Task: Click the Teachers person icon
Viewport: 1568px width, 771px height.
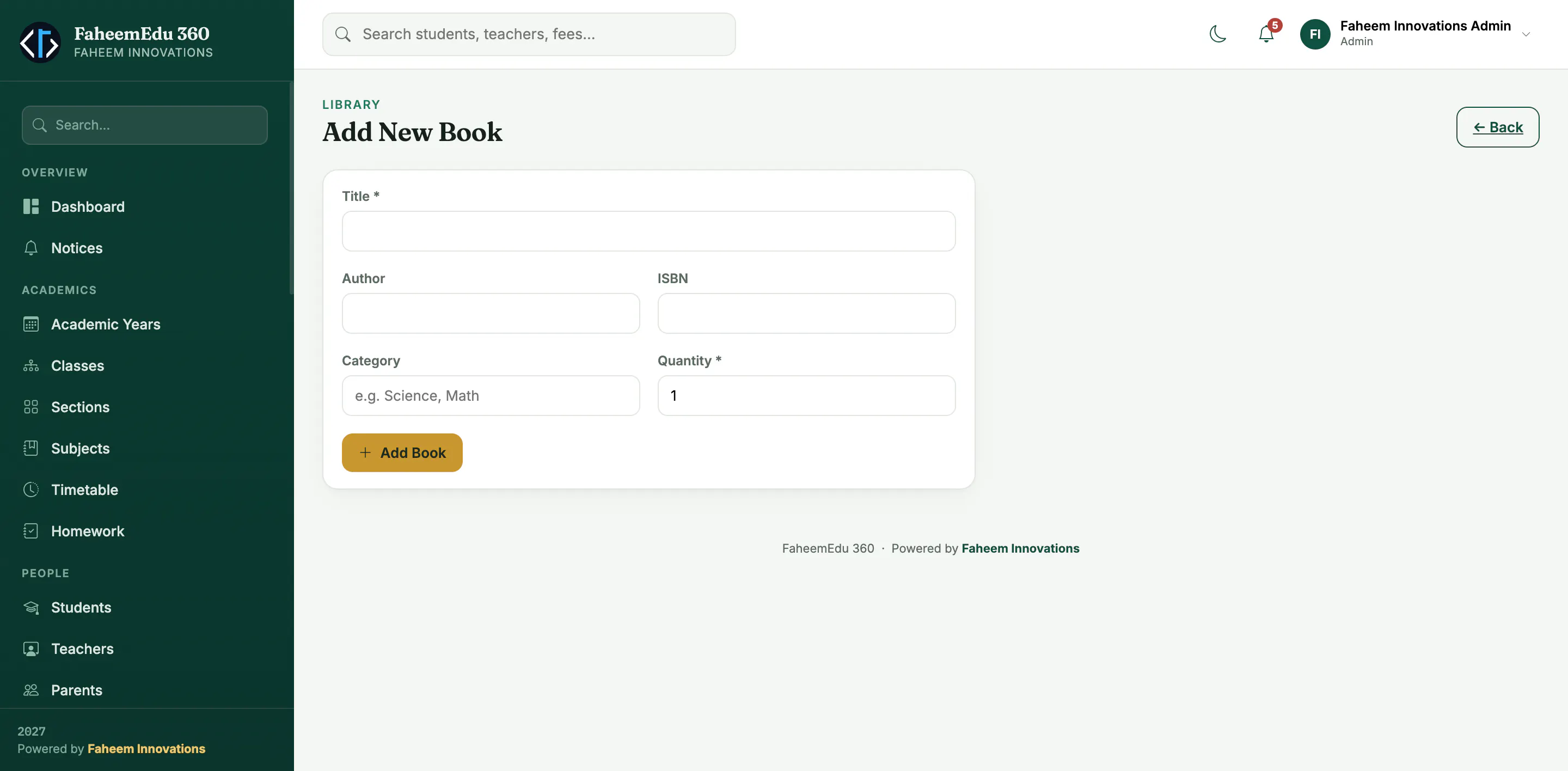Action: 31,648
